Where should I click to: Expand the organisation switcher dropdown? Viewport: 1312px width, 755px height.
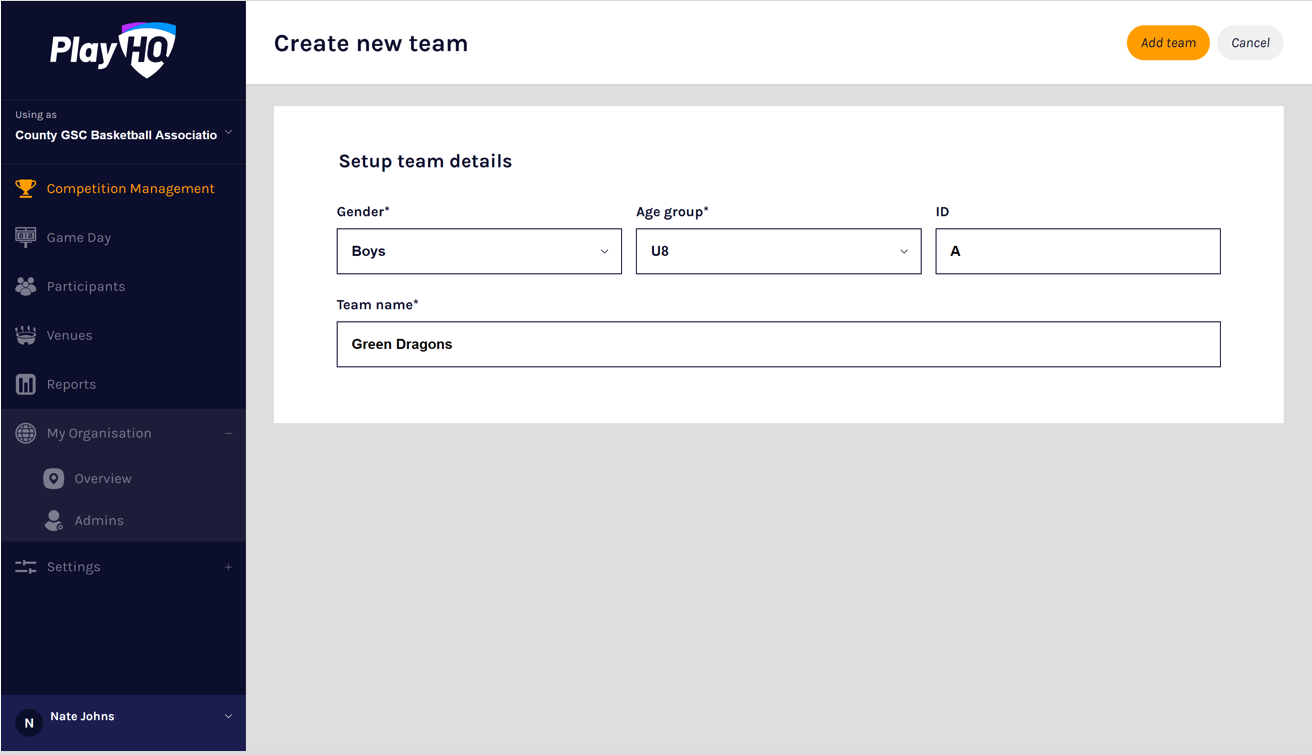pos(228,133)
